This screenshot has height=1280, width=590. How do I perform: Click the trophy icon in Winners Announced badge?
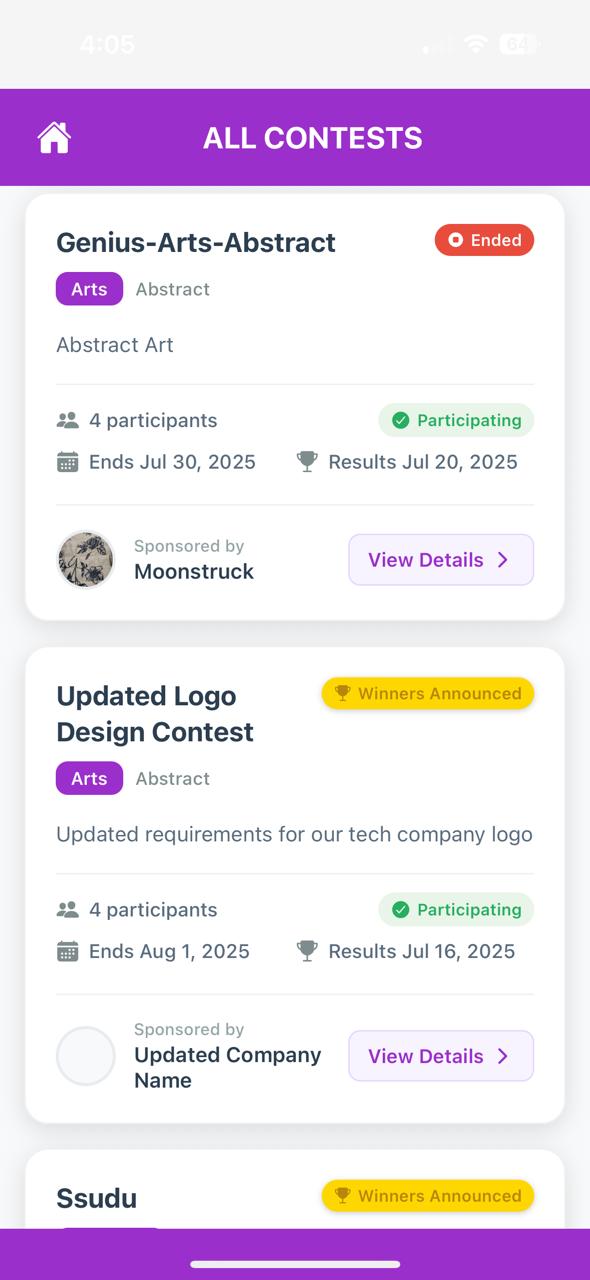coord(345,693)
